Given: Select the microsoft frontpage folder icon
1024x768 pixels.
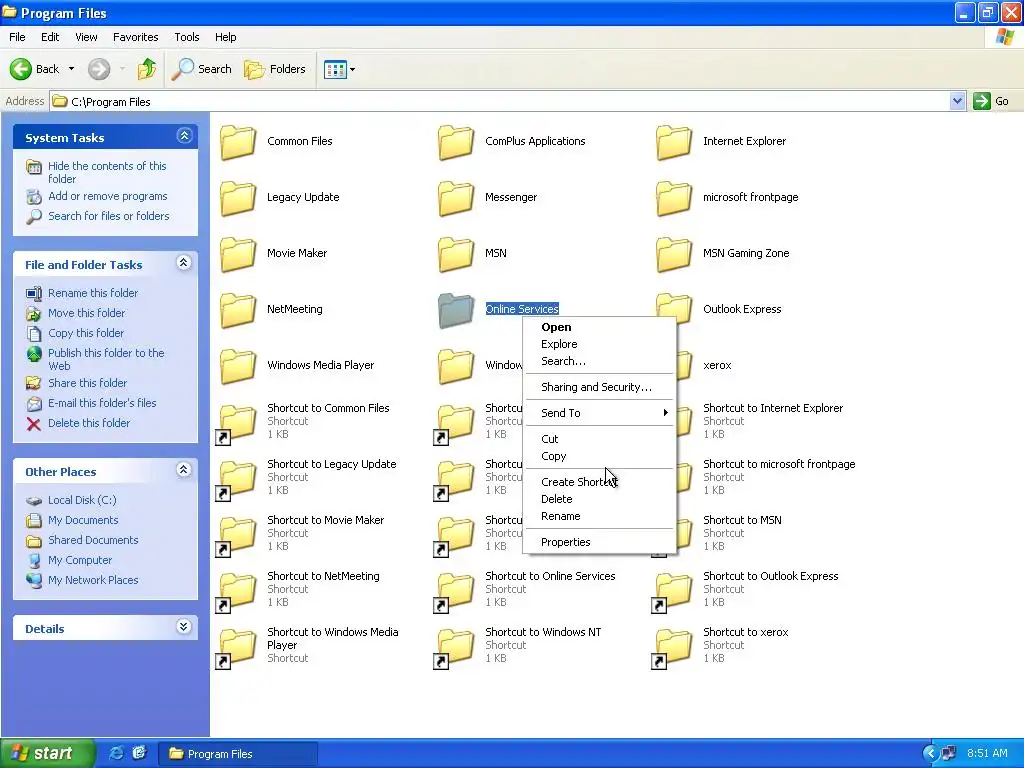Looking at the screenshot, I should 674,198.
